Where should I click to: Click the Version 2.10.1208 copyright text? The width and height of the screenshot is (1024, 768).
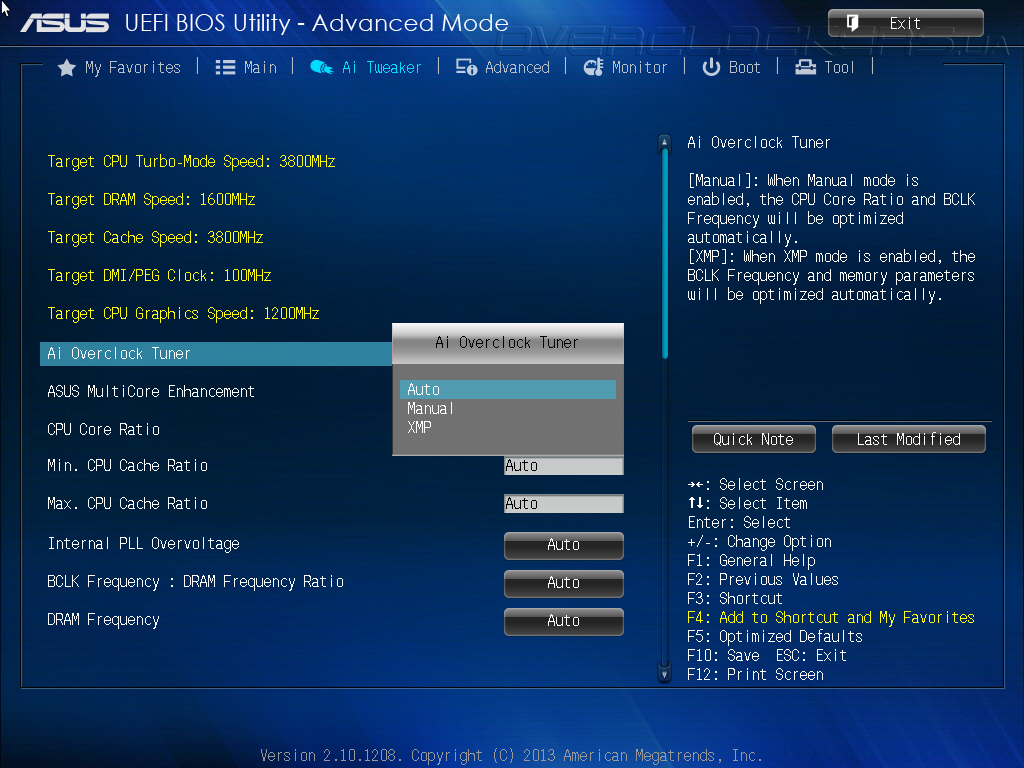(511, 756)
